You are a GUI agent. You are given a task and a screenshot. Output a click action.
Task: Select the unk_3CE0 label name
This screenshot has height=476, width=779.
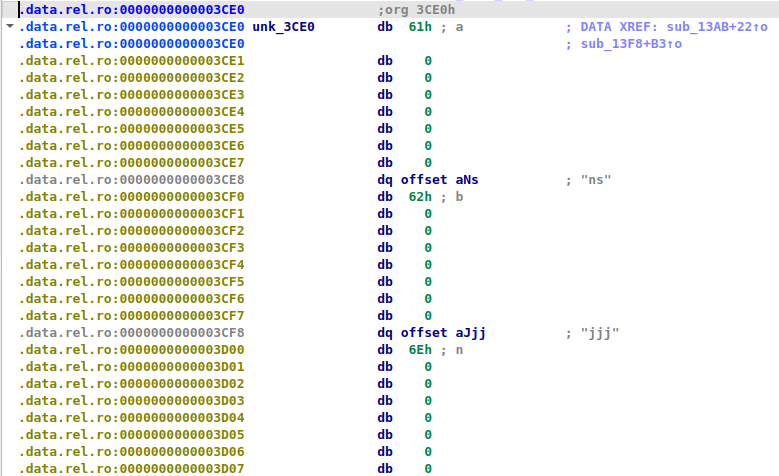point(284,27)
